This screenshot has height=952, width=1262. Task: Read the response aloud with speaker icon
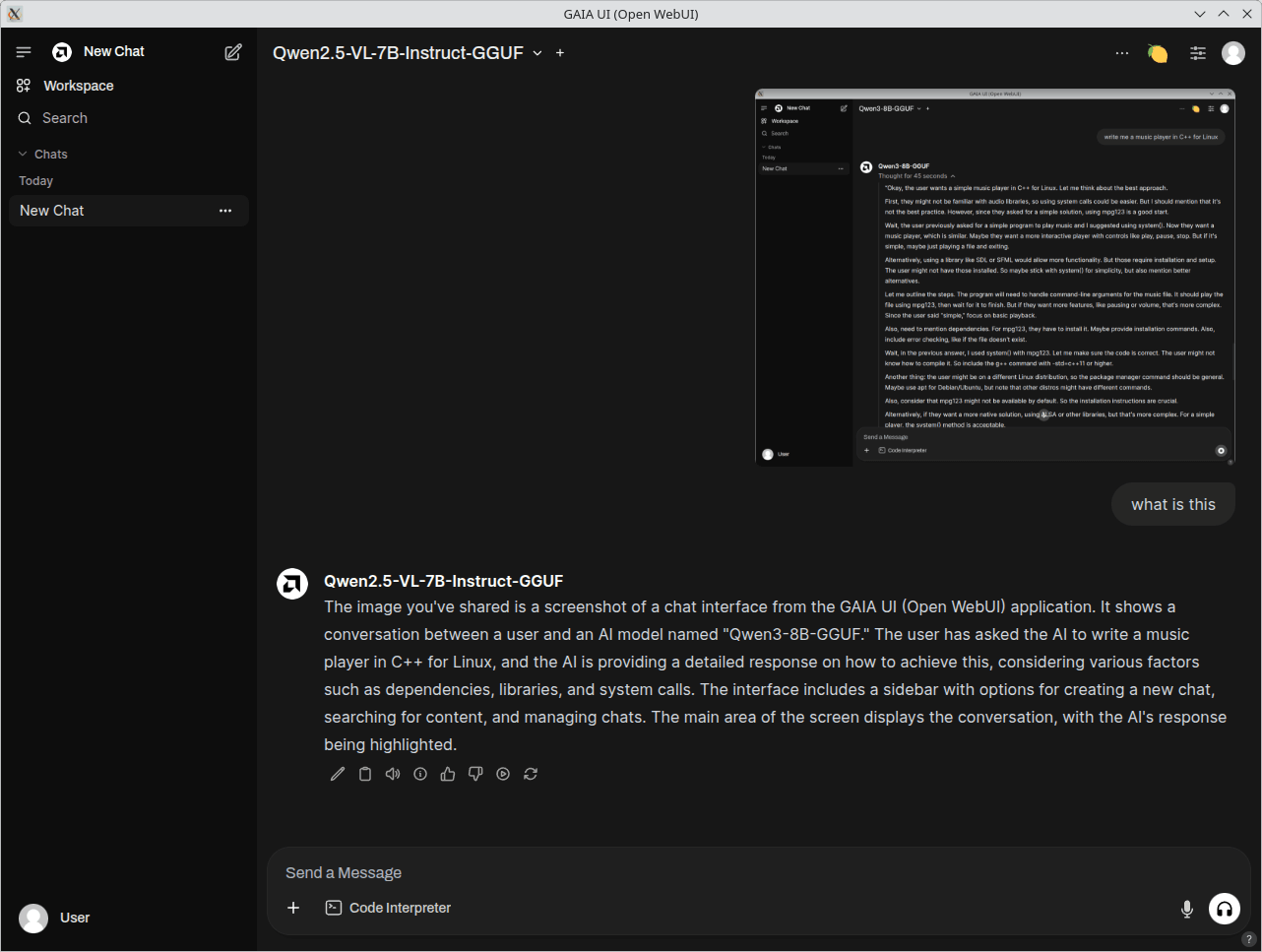pyautogui.click(x=393, y=774)
